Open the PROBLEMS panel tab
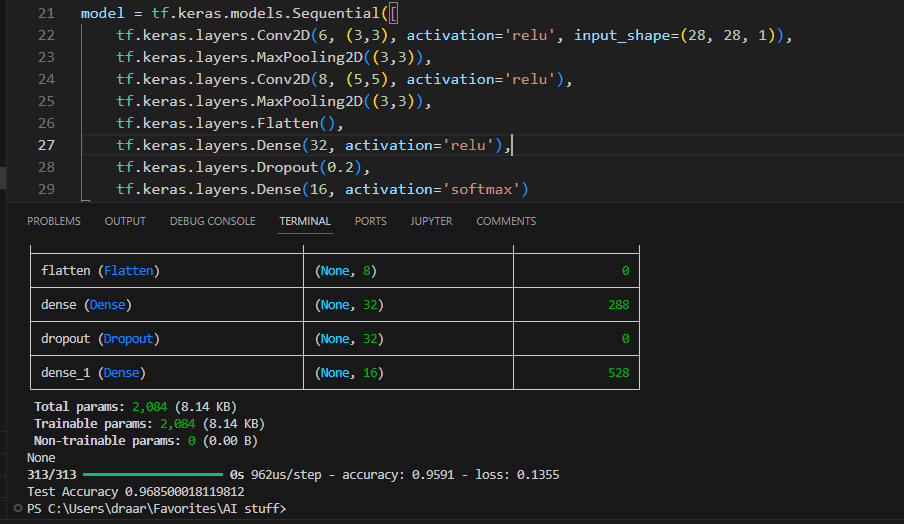Screen dimensions: 904x524 (x=54, y=221)
